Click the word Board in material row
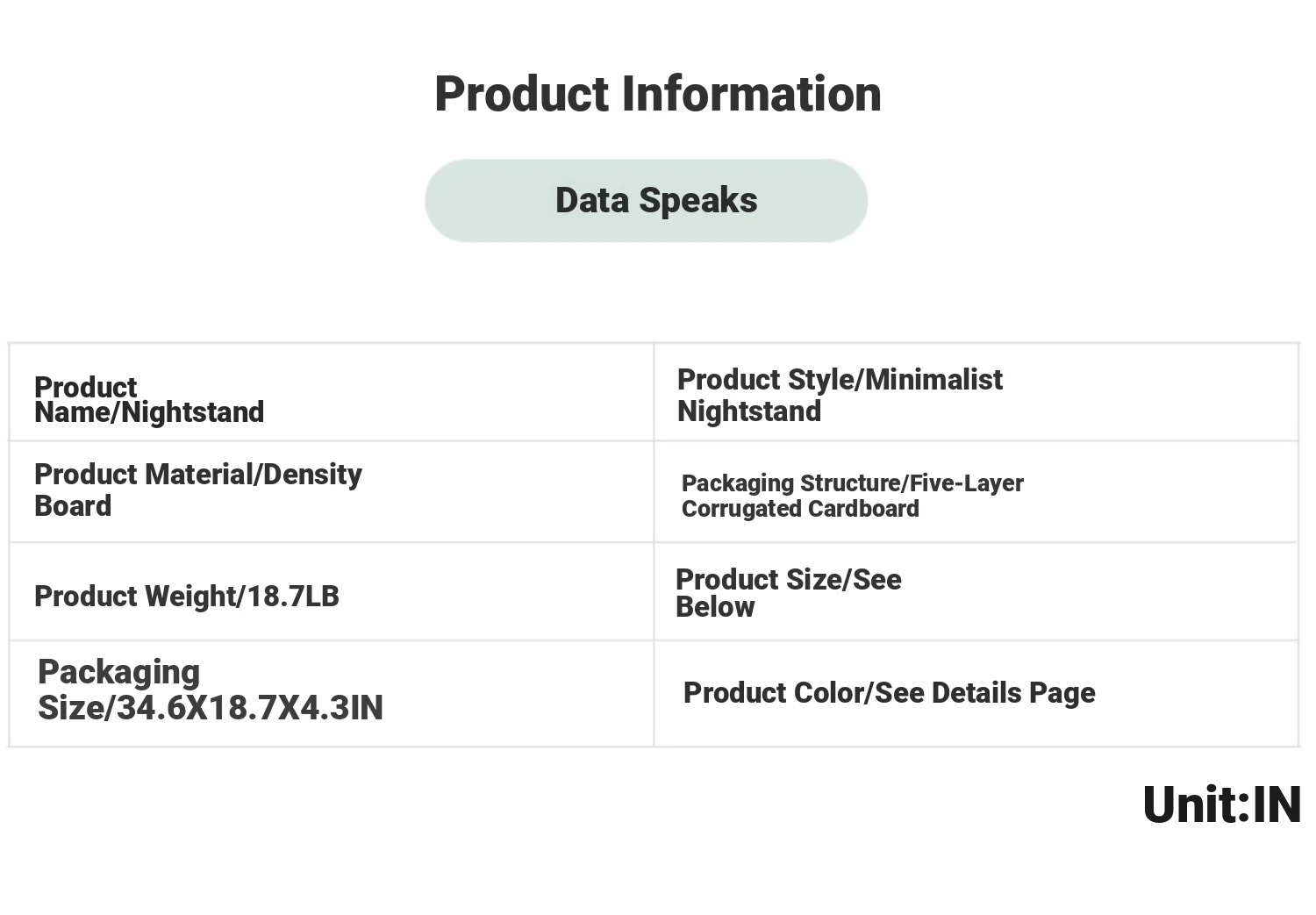Viewport: 1316px width, 915px height. (x=73, y=506)
